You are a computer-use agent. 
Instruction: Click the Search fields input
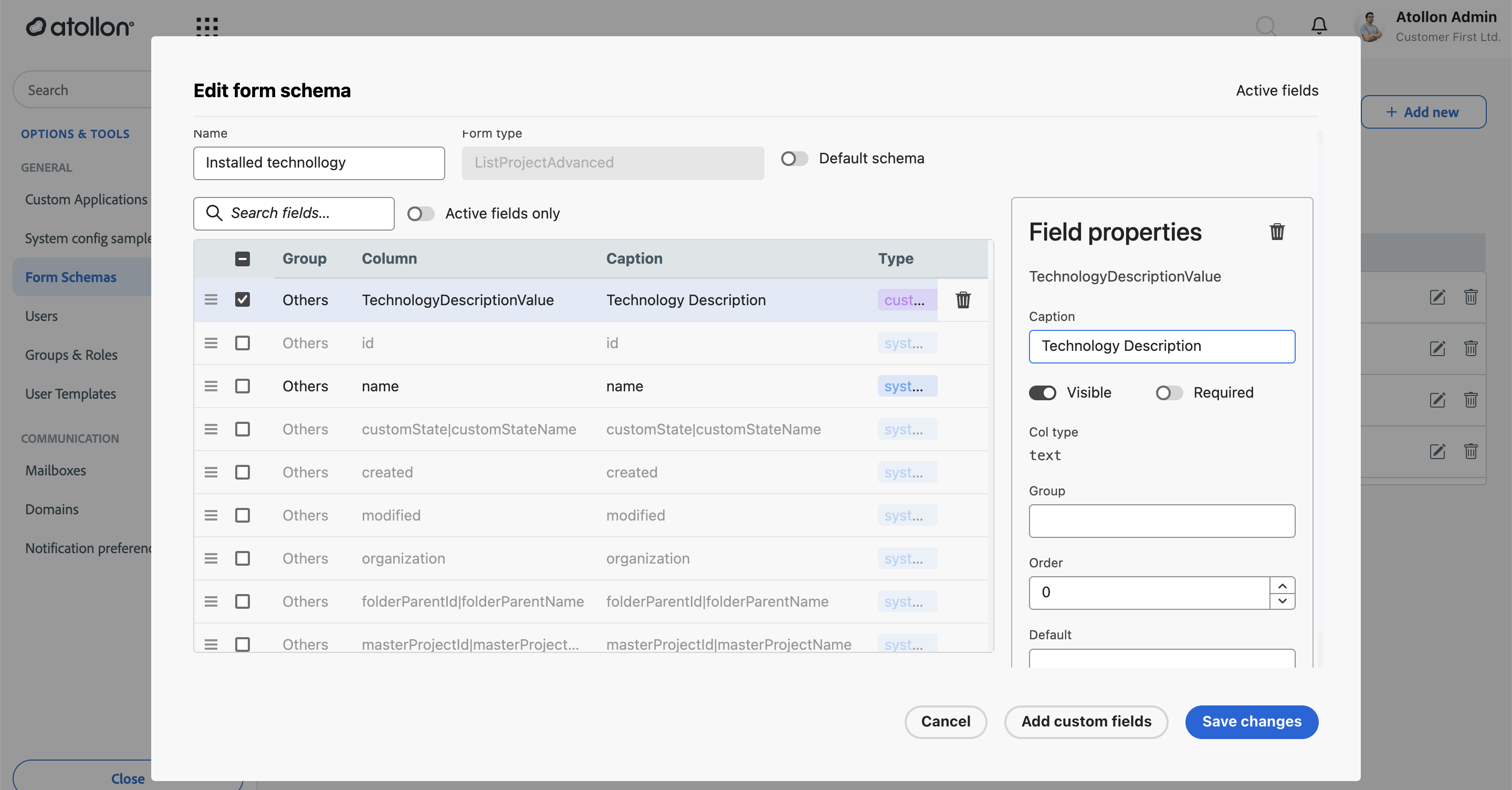[x=293, y=213]
